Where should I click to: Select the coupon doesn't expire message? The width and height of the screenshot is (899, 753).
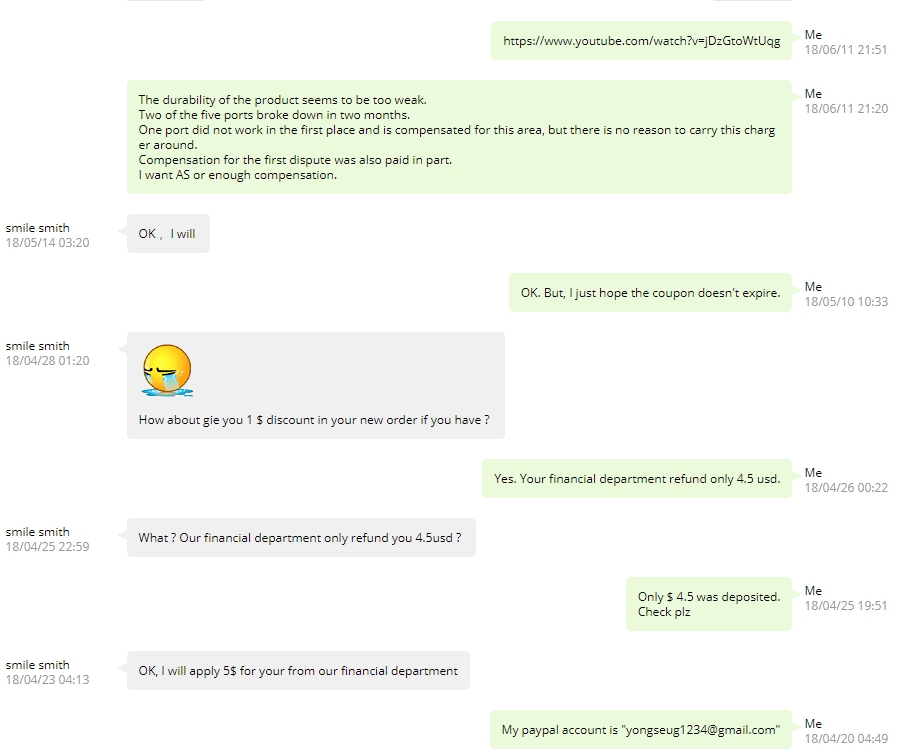tap(650, 292)
